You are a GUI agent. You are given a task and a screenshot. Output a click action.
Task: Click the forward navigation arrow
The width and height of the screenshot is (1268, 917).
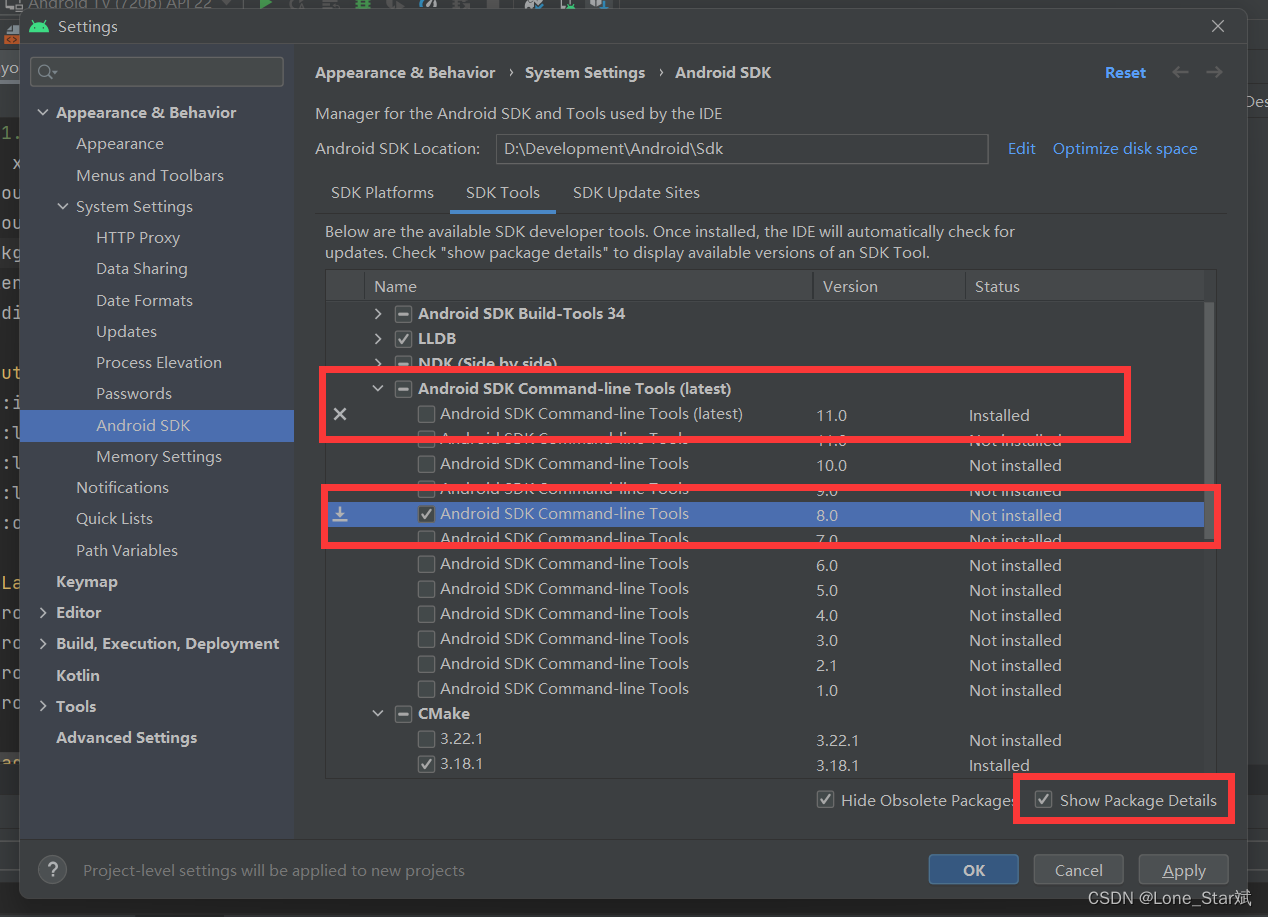1214,73
